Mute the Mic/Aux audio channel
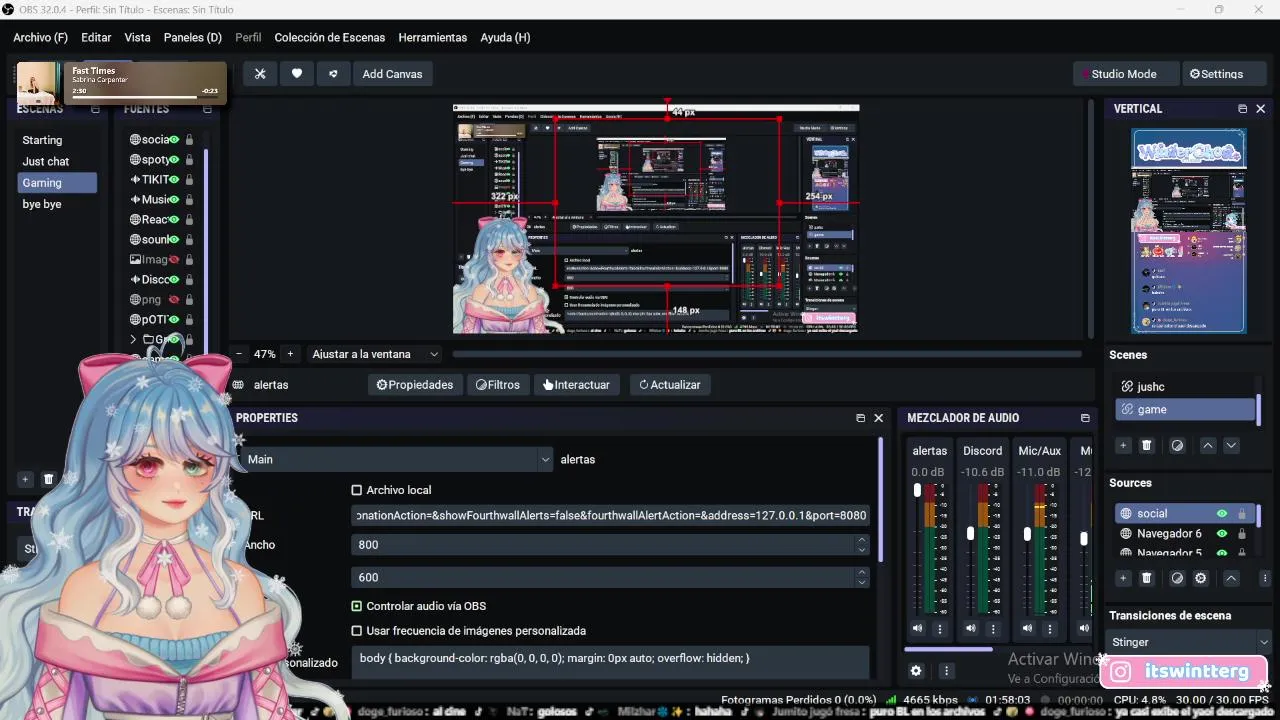The height and width of the screenshot is (720, 1280). (1028, 628)
